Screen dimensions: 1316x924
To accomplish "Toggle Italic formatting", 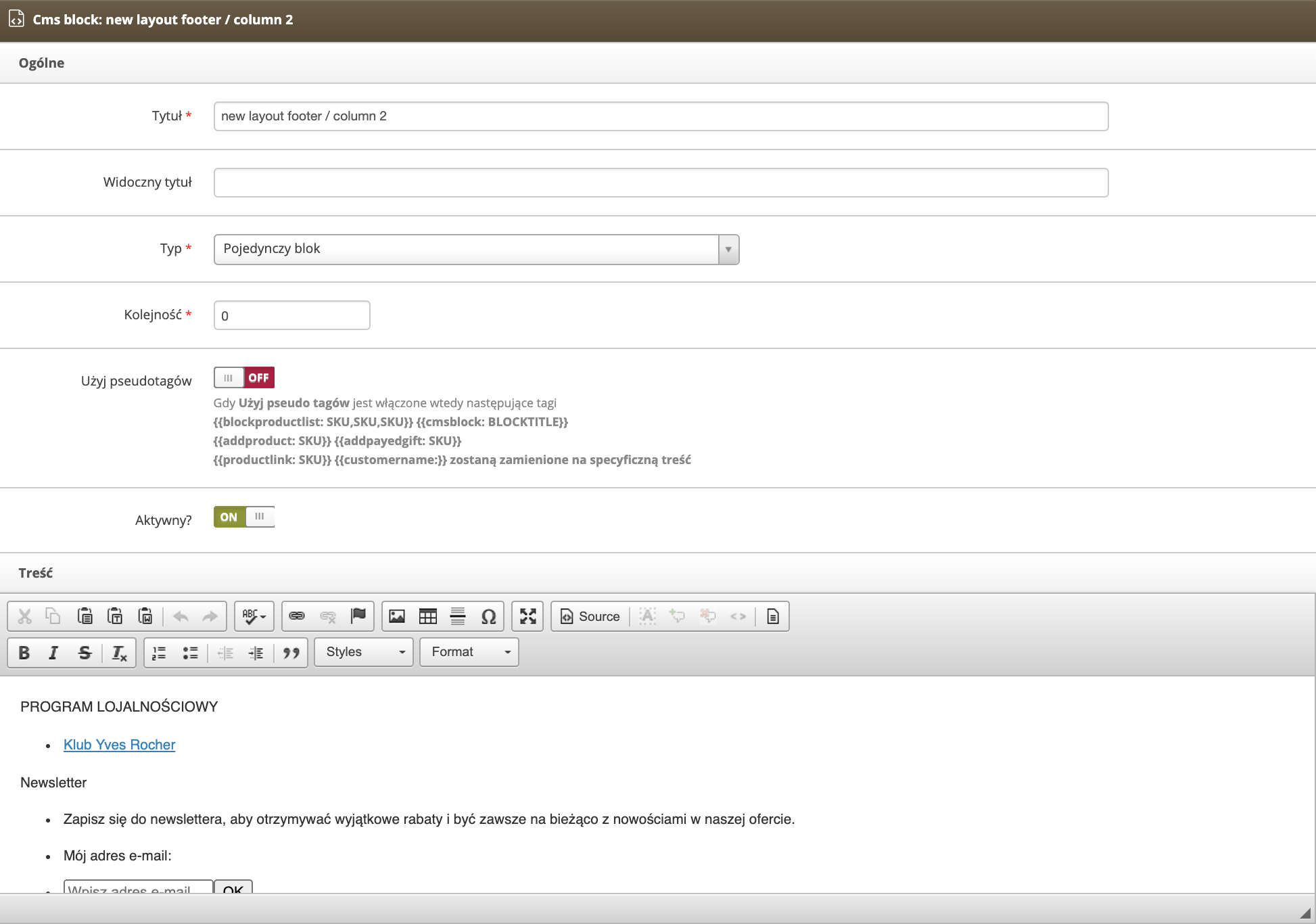I will click(53, 653).
